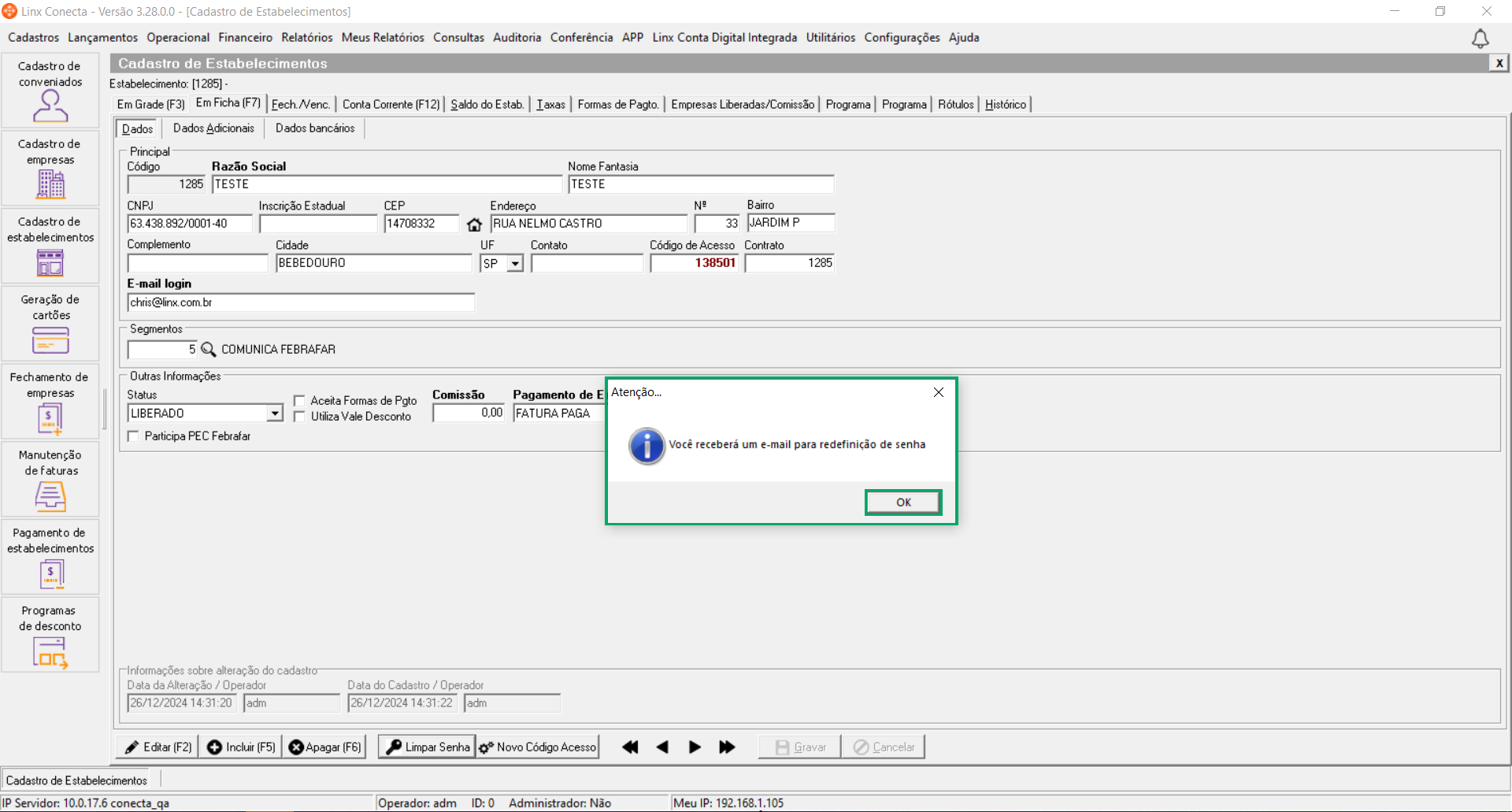Click the CEP address lookup house icon
Viewport: 1512px width, 812px height.
click(474, 224)
